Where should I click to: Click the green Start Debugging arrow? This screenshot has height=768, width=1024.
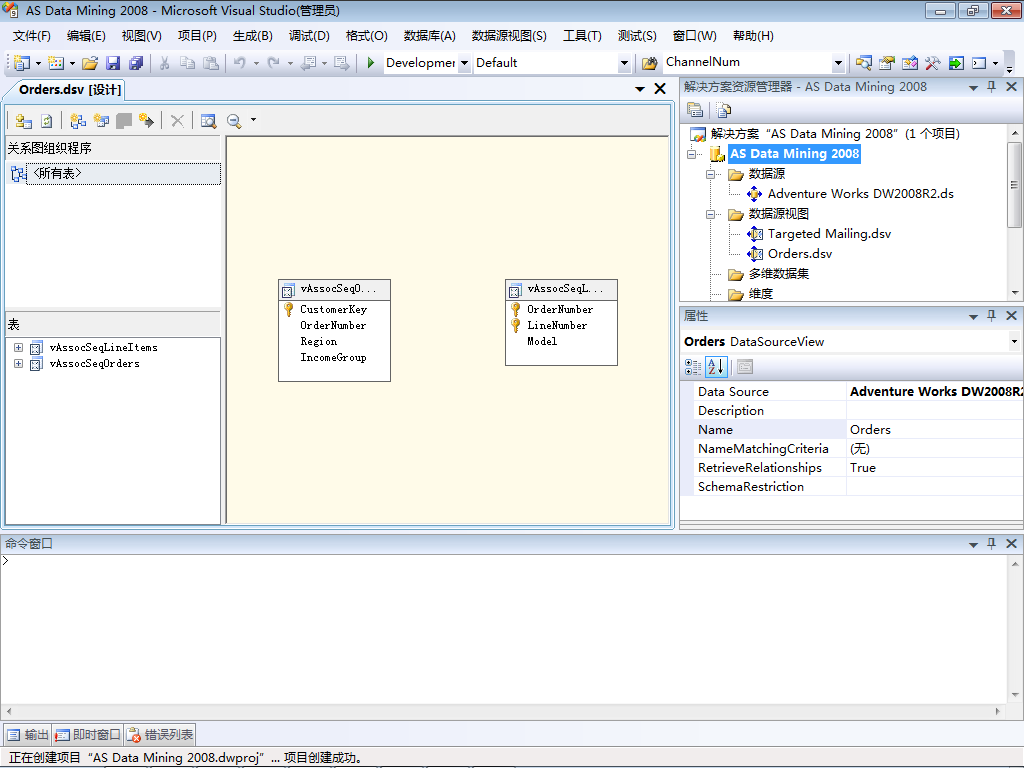coord(370,63)
